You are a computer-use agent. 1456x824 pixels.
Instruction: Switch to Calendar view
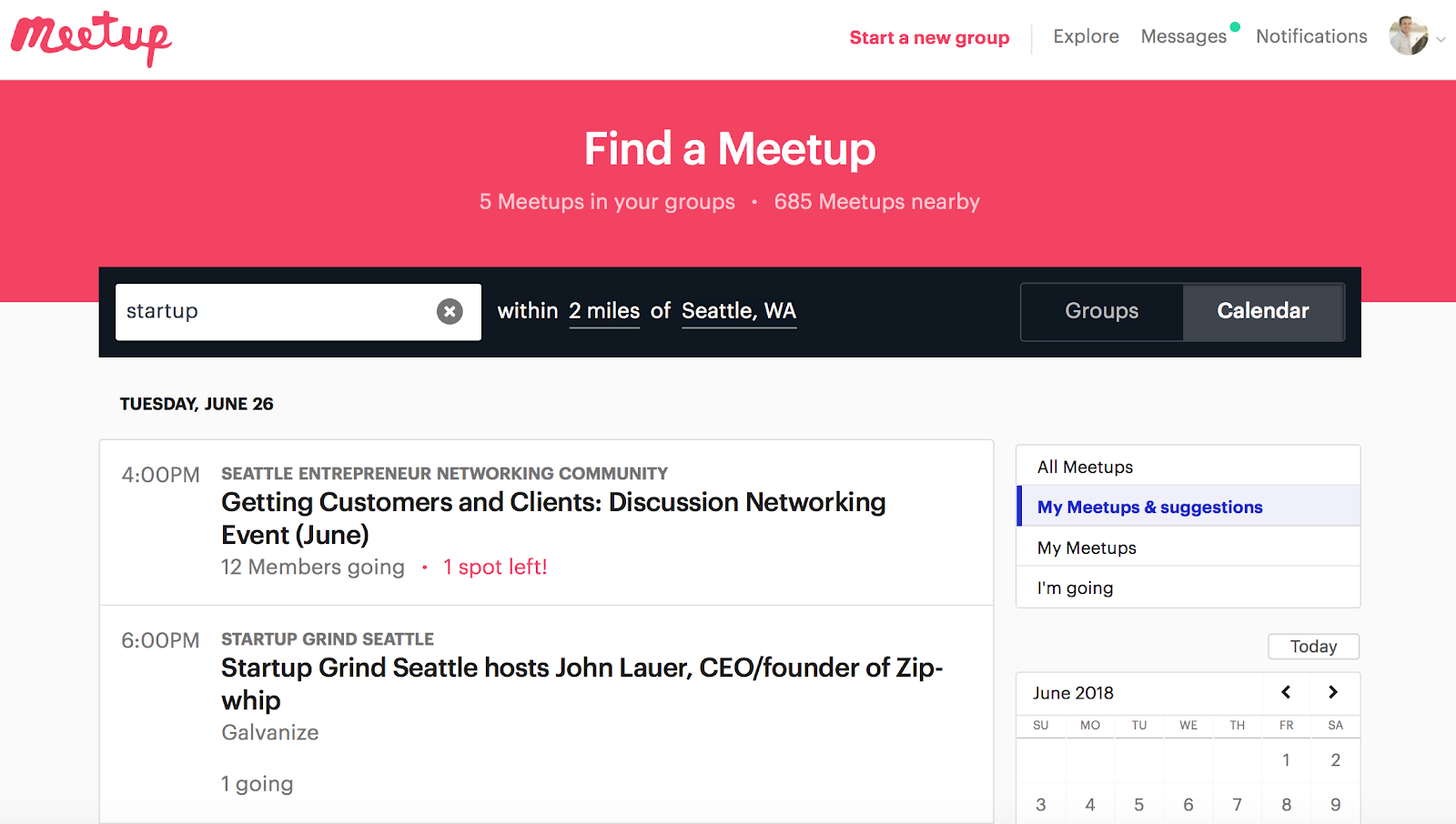[x=1262, y=311]
